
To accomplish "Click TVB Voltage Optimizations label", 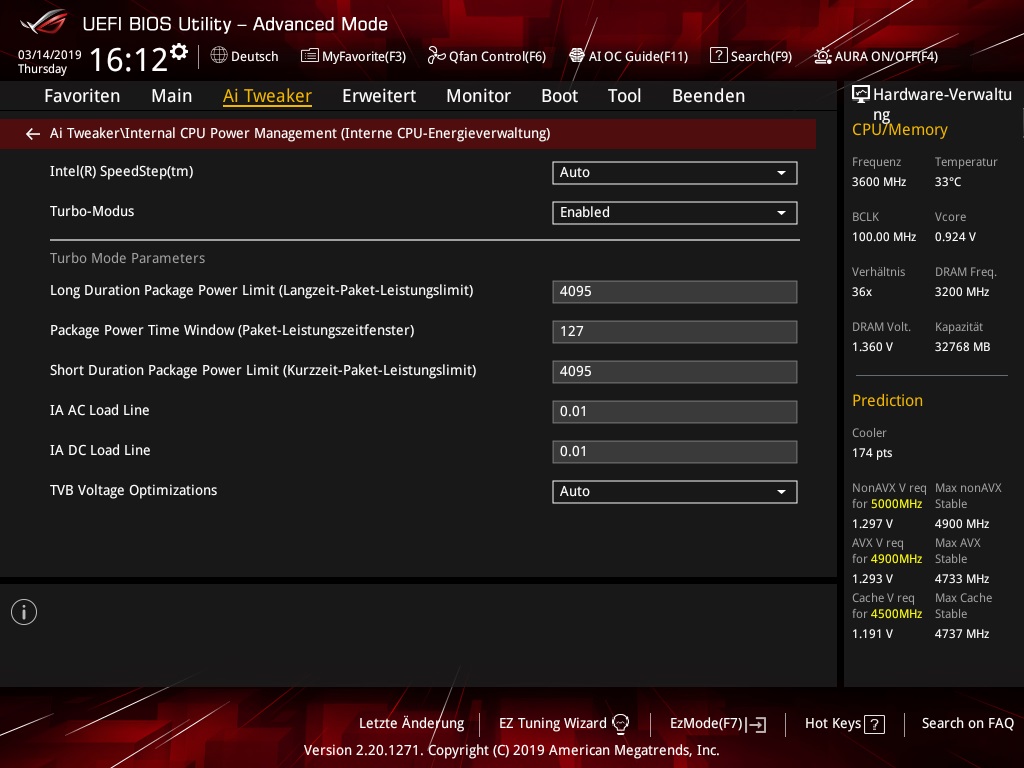I will coord(133,490).
